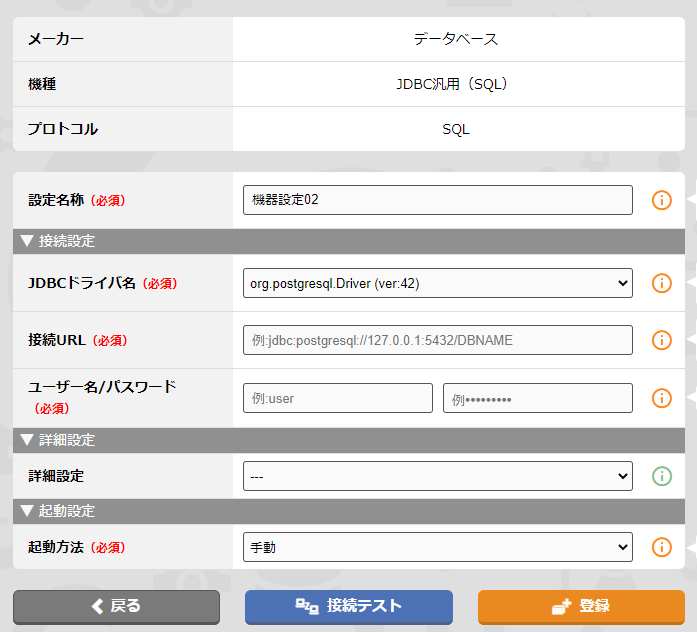Open the JDBCドライバ名 dropdown

[437, 283]
